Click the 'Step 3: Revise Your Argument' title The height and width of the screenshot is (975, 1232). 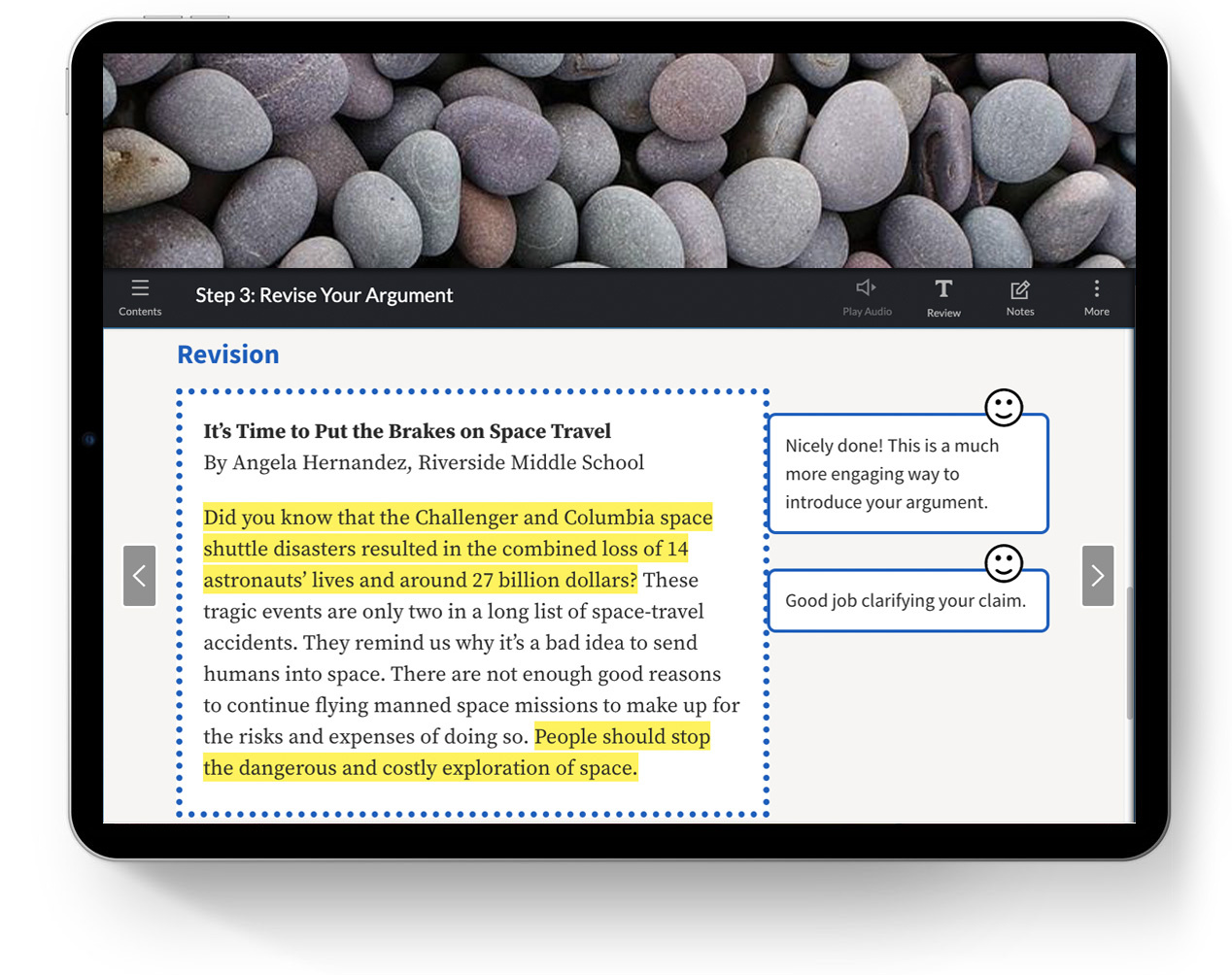click(325, 295)
